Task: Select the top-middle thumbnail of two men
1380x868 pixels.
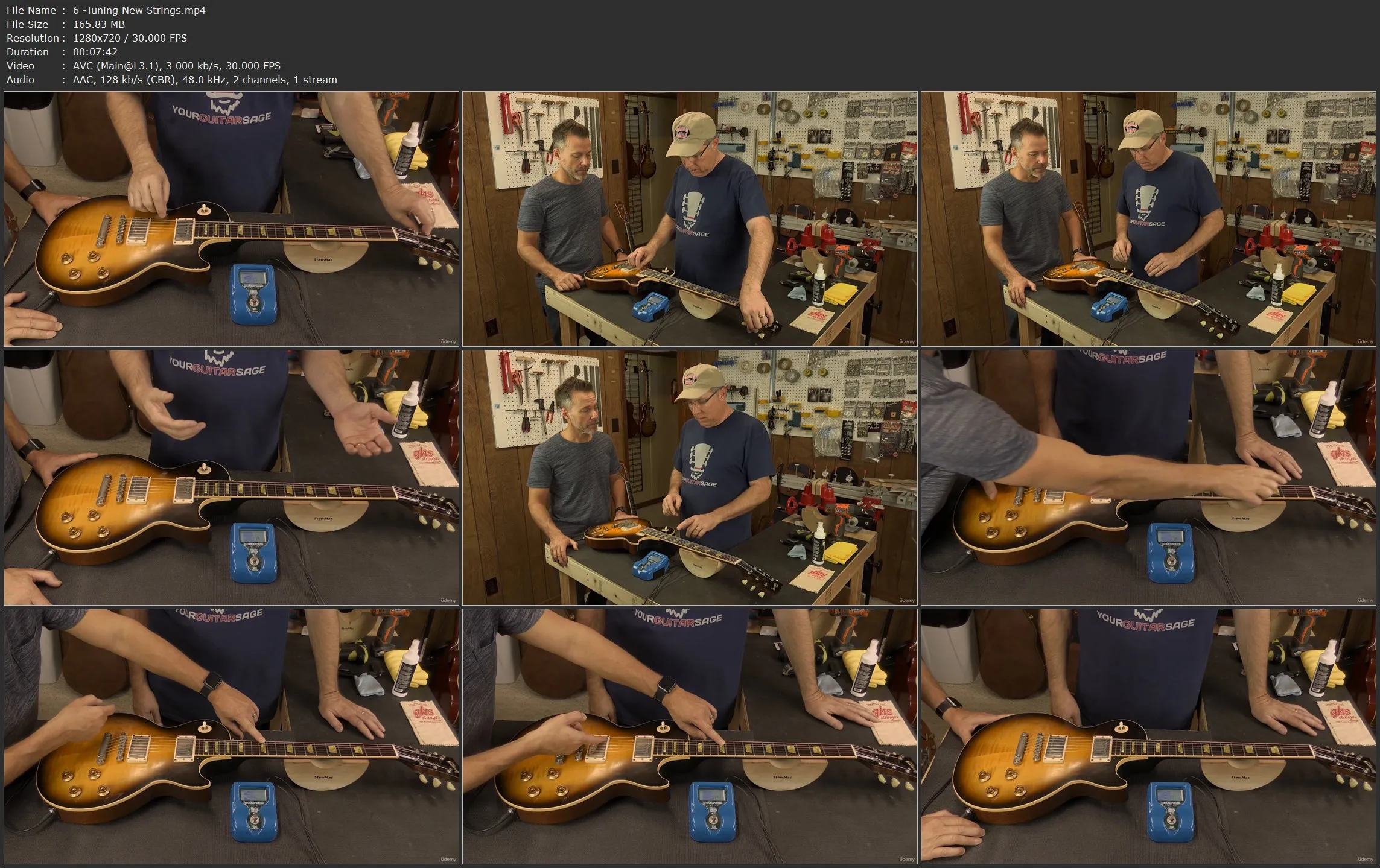Action: 690,218
